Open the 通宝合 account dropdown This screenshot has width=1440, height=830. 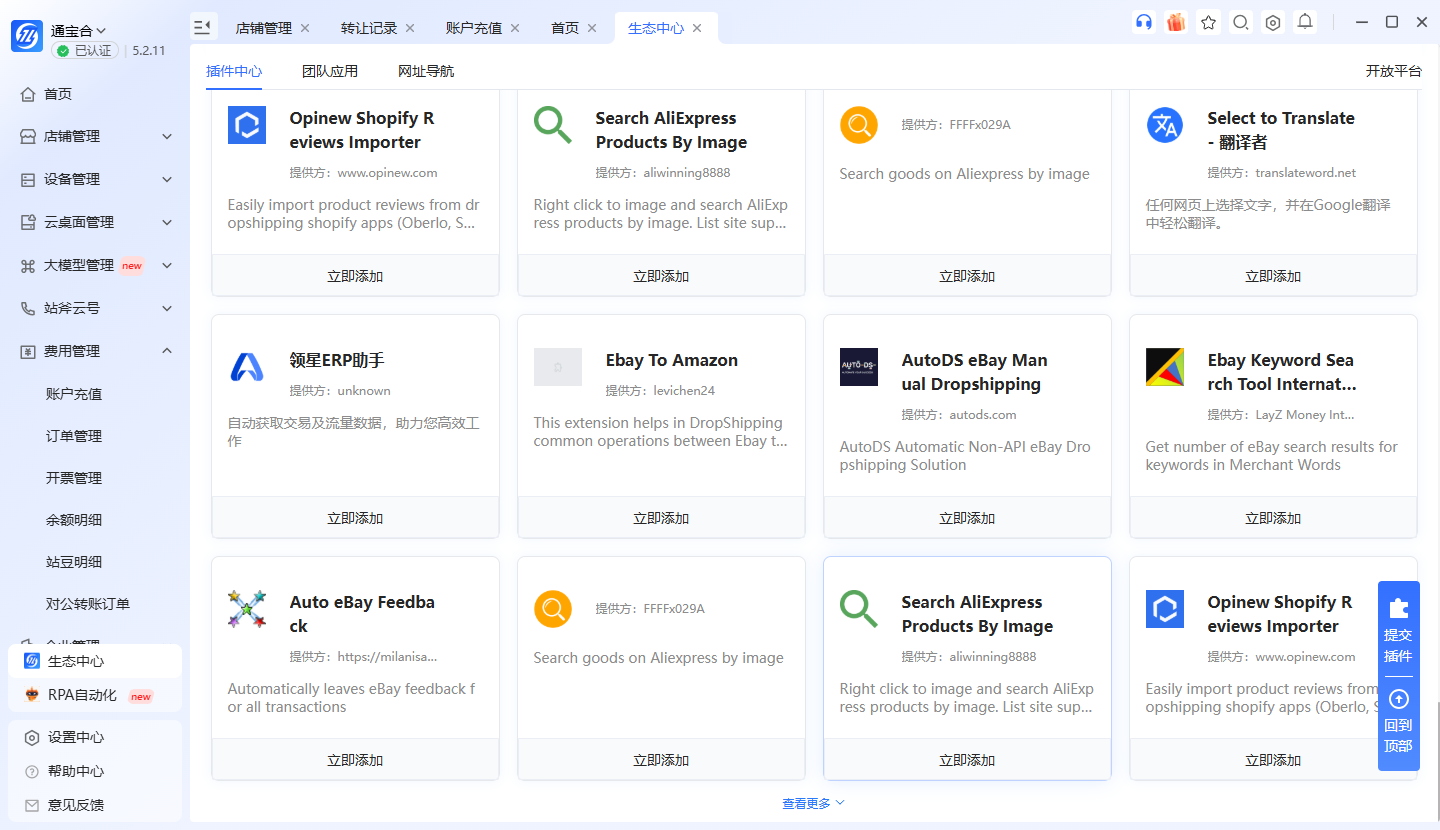(x=79, y=31)
